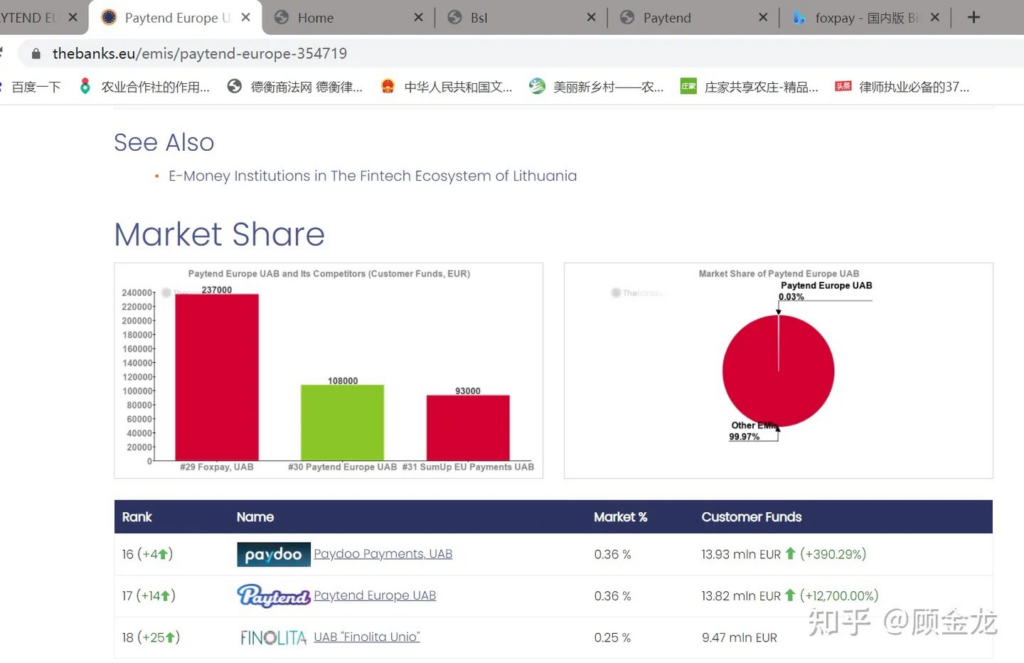Click the +390.29% growth figure

coord(833,555)
